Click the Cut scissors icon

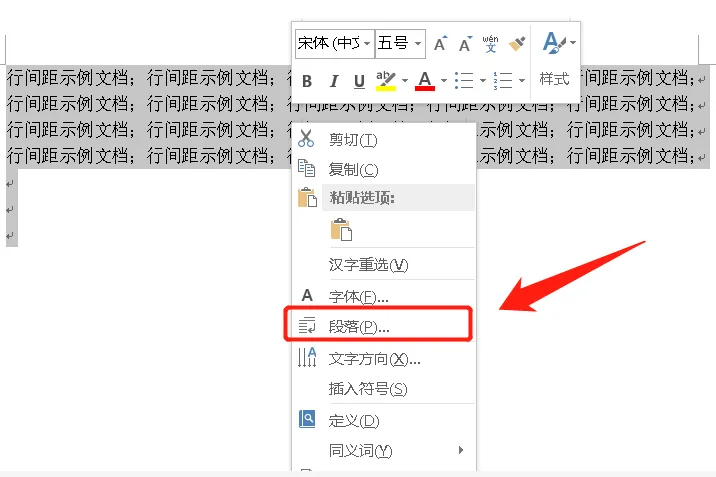coord(307,140)
